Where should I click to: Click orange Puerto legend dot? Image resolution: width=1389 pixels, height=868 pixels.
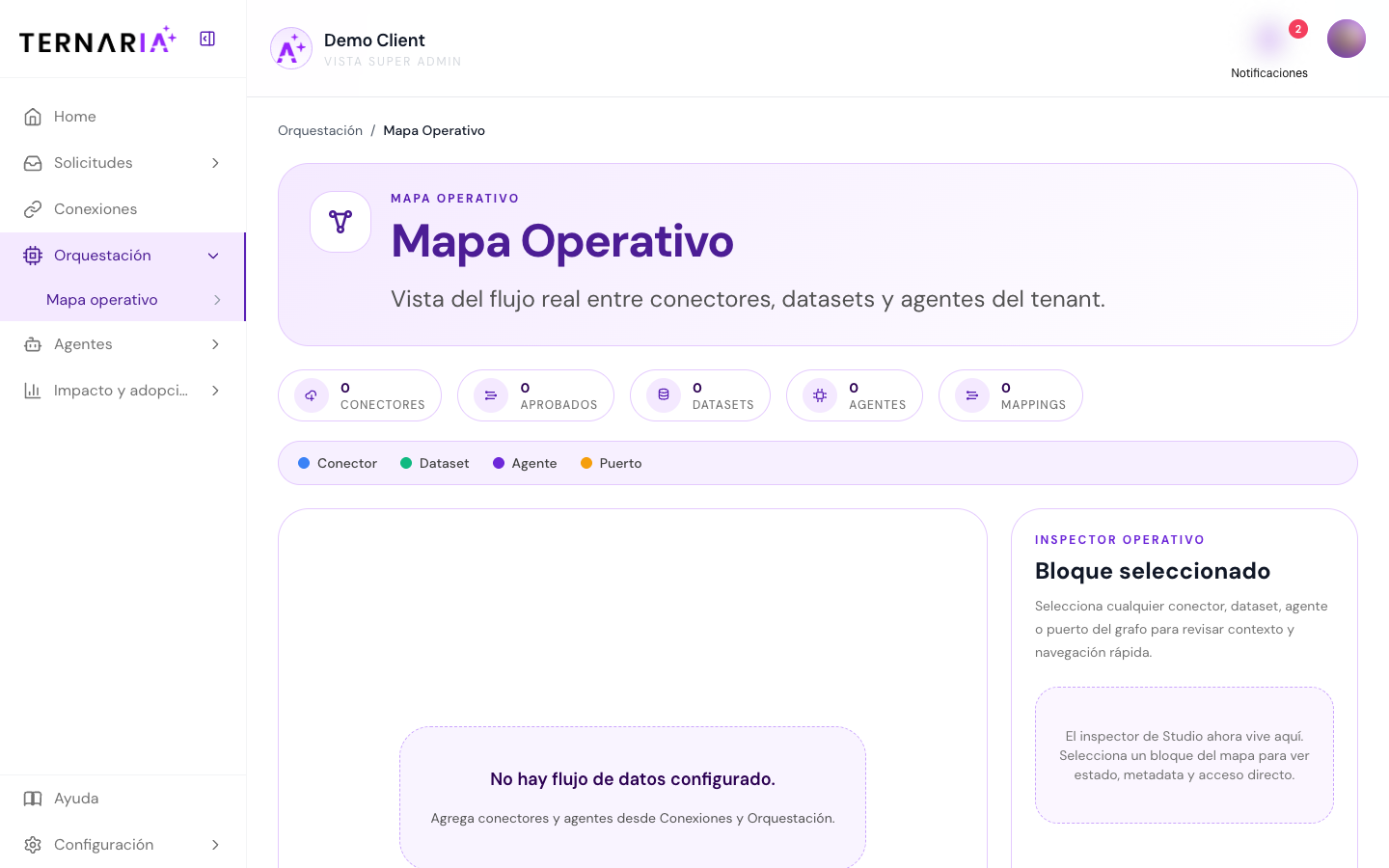(x=586, y=463)
